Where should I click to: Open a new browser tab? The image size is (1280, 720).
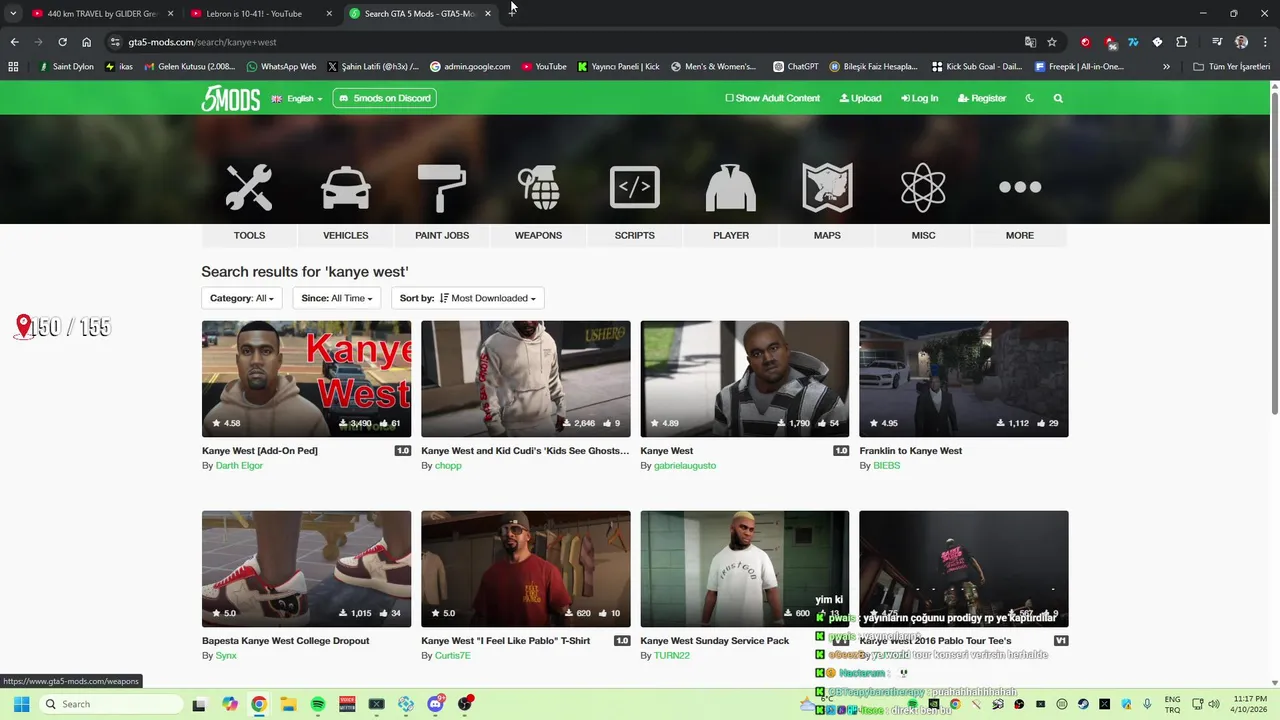click(x=512, y=14)
